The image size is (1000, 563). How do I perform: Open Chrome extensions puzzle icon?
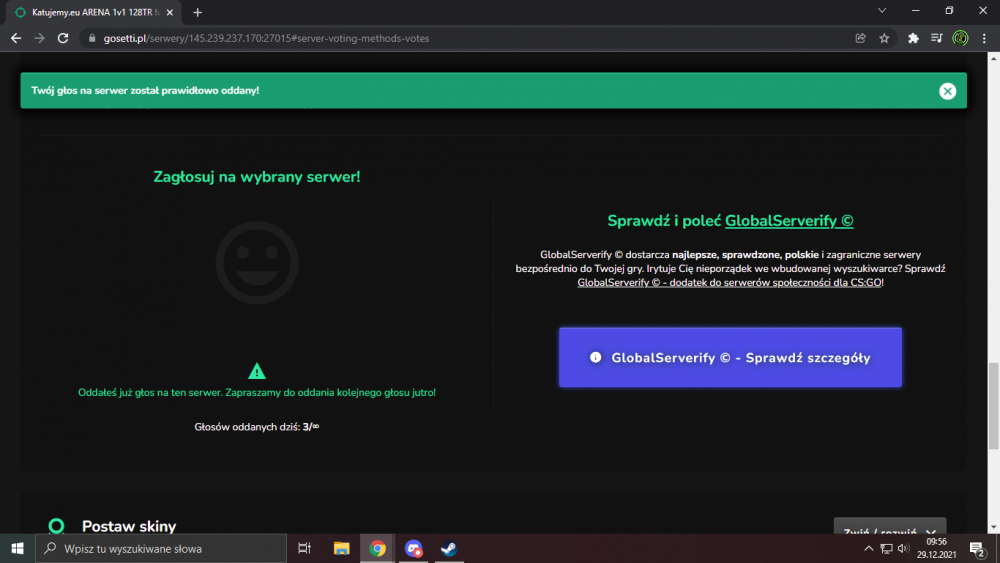(x=913, y=38)
